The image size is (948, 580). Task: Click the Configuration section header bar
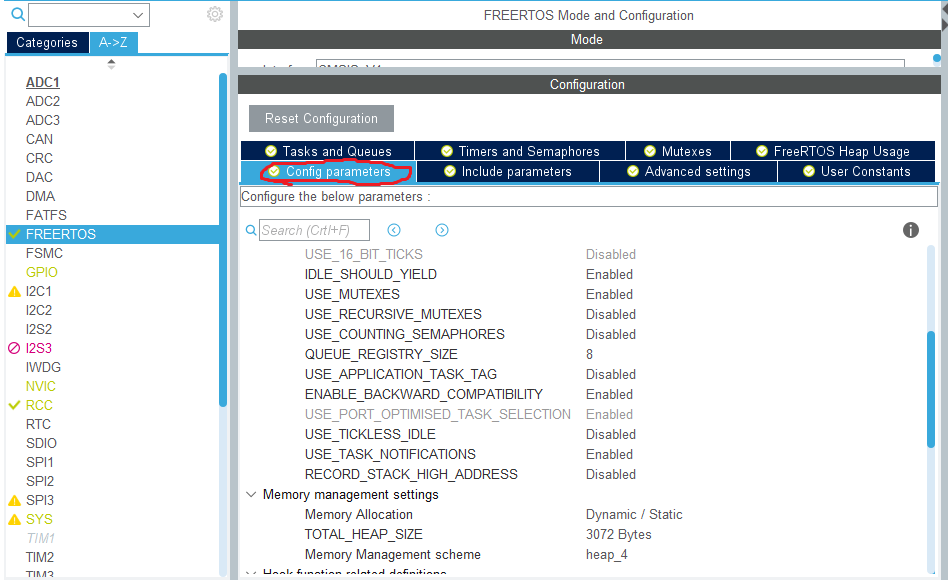coord(589,85)
